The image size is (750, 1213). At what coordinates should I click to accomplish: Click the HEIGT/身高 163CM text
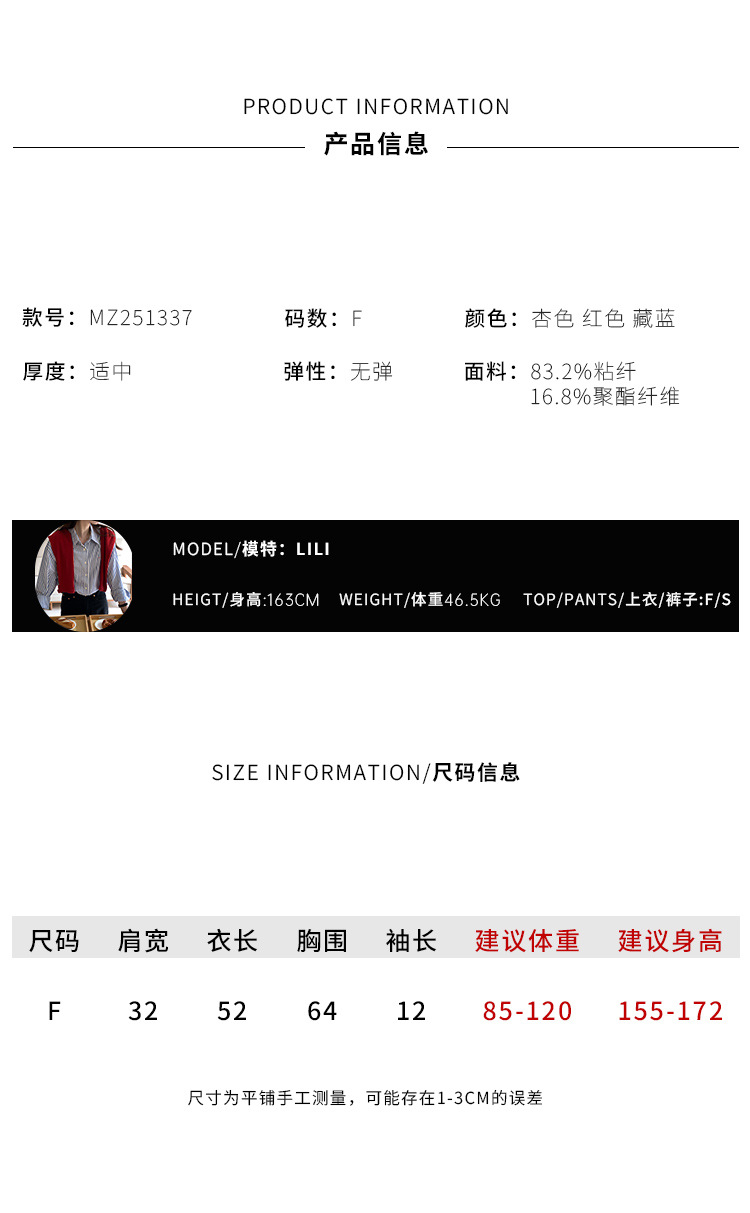[x=246, y=600]
